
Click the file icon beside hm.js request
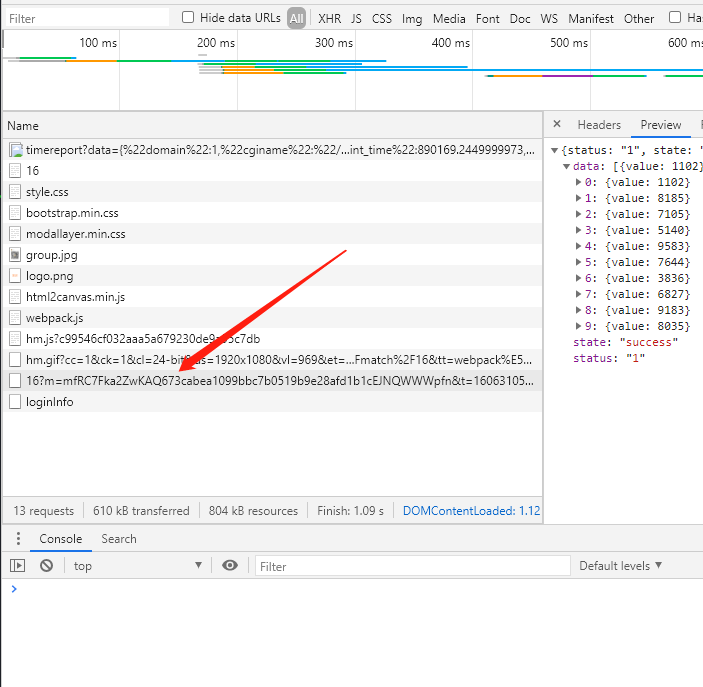tap(15, 339)
